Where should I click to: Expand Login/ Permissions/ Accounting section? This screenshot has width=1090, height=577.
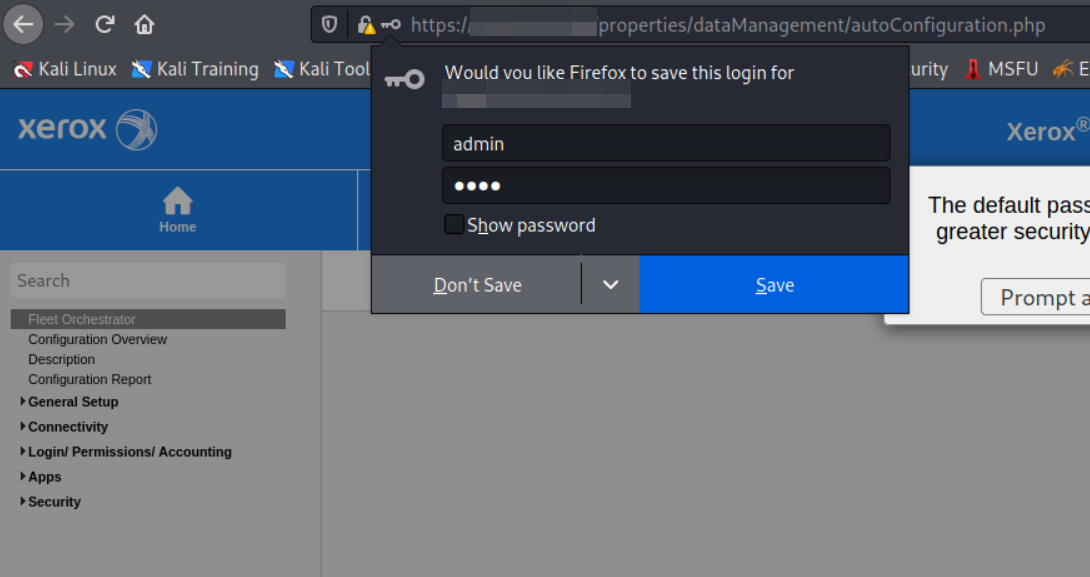[x=126, y=452]
